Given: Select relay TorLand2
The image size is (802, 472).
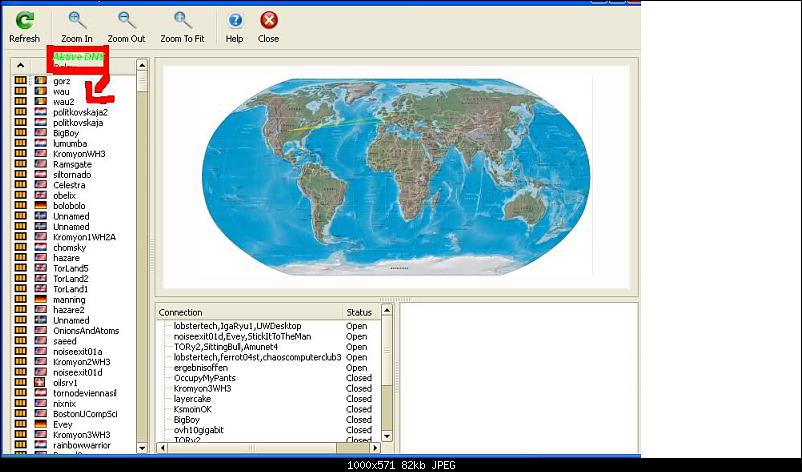Looking at the screenshot, I should click(71, 279).
